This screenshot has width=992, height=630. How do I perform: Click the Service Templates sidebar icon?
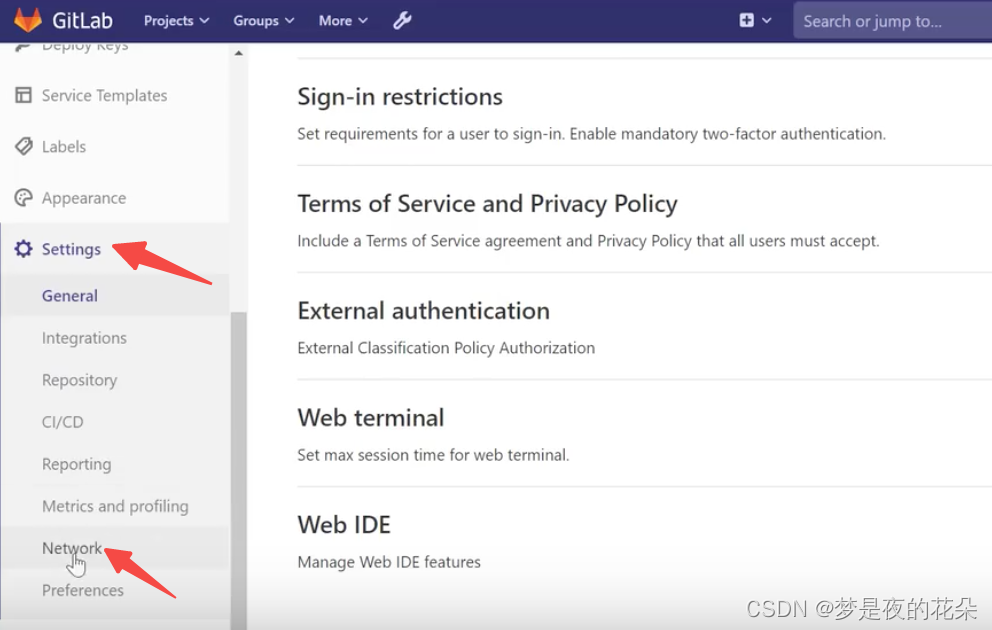(23, 95)
